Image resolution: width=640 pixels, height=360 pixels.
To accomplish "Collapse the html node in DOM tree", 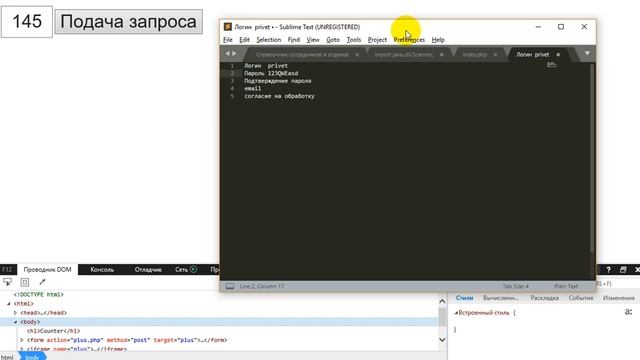I will pyautogui.click(x=9, y=304).
